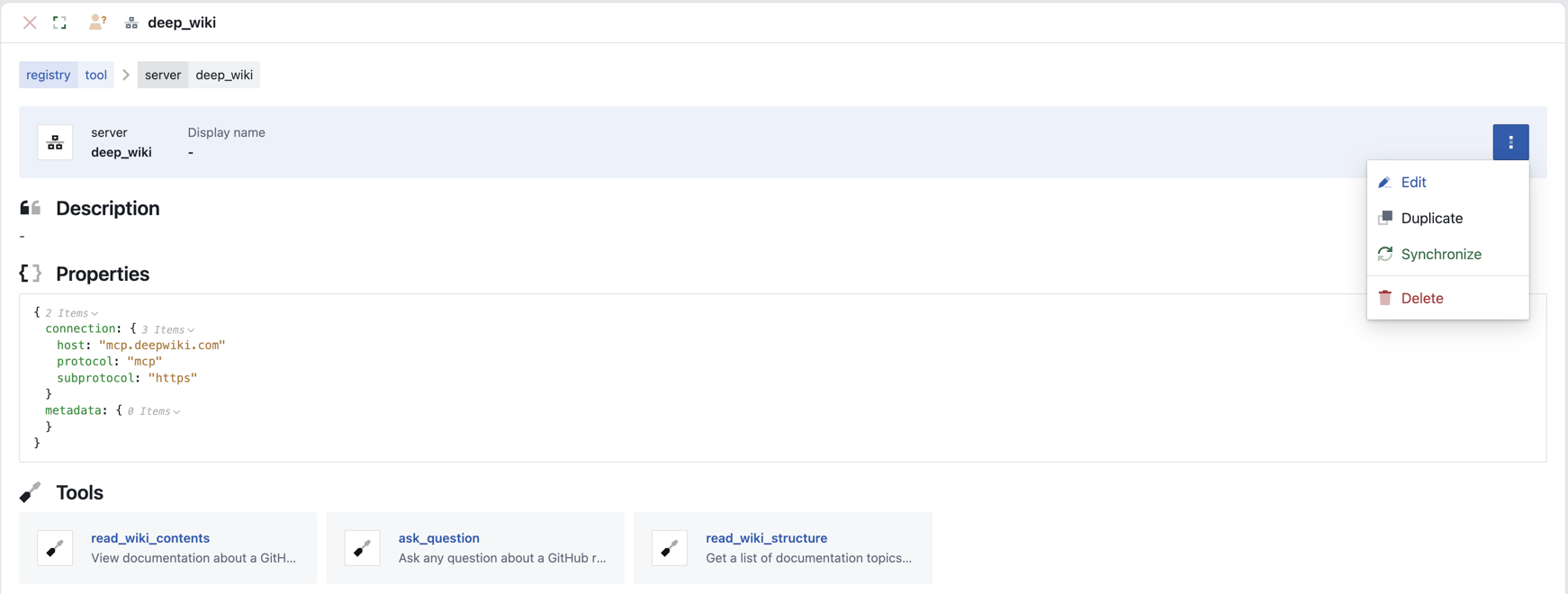The width and height of the screenshot is (1568, 594).
Task: Select the deep_wiki breadcrumb tag
Action: pos(224,75)
